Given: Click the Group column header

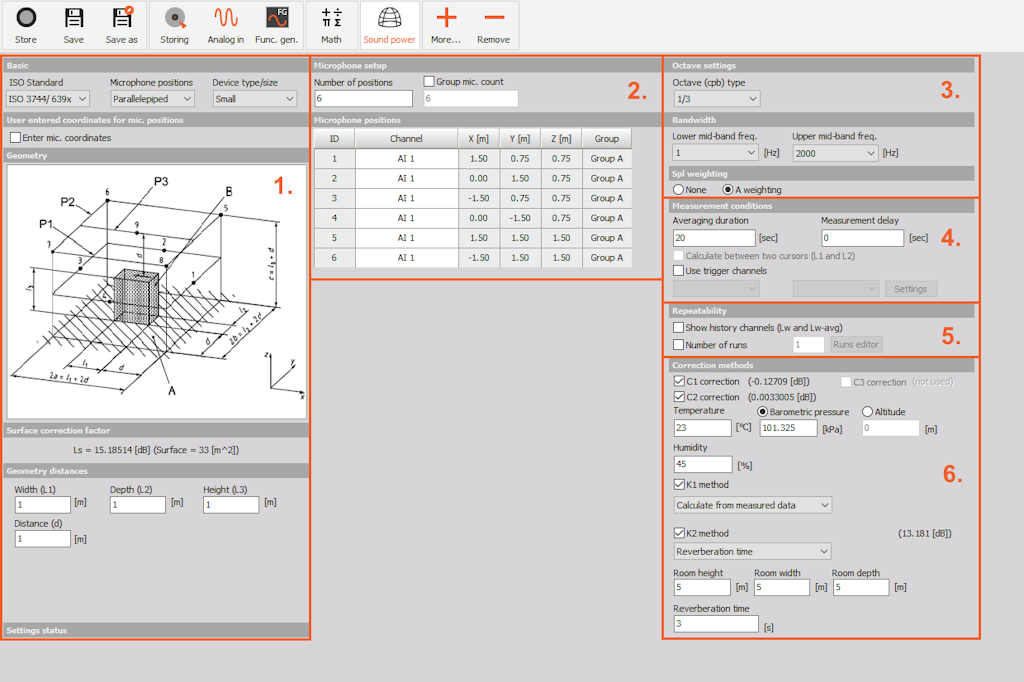Looking at the screenshot, I should click(x=607, y=138).
